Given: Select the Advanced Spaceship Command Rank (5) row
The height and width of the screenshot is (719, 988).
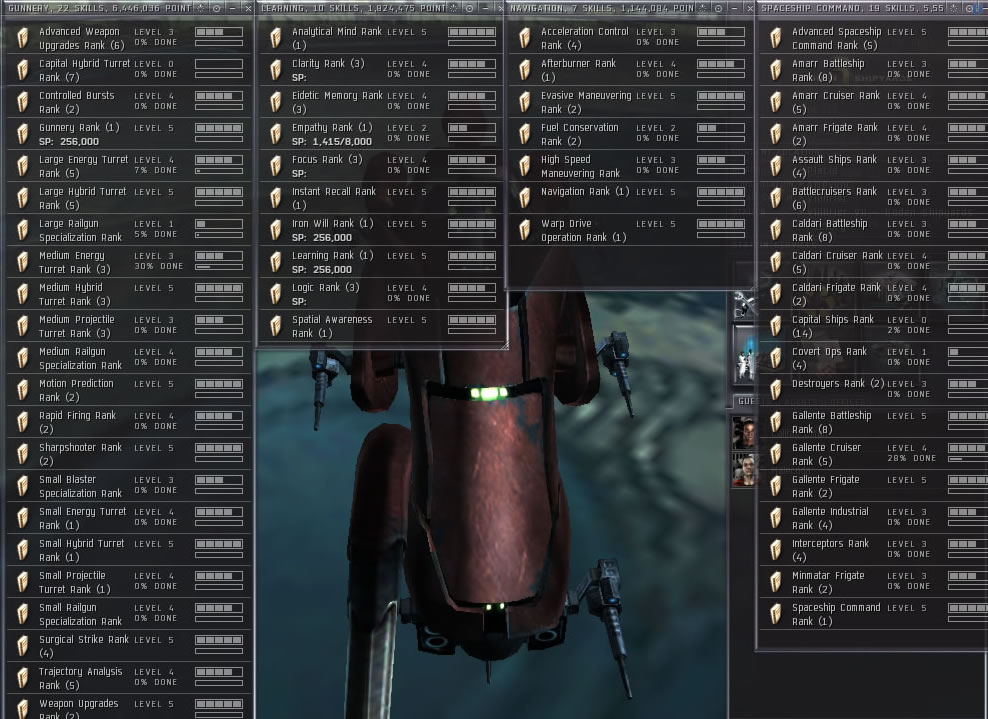Looking at the screenshot, I should click(873, 38).
